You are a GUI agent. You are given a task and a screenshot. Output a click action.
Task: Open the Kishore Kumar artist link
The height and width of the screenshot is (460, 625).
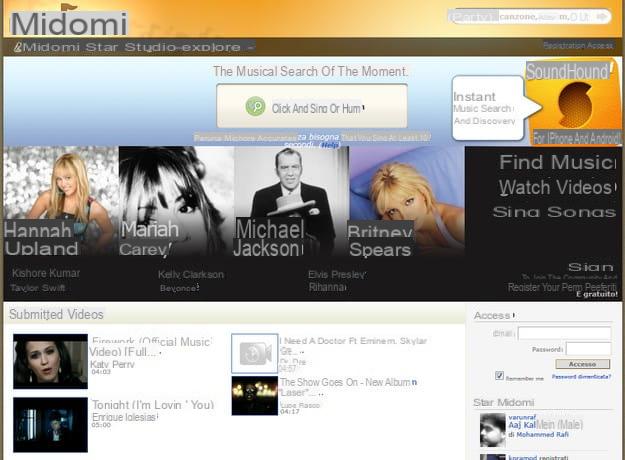coord(46,273)
